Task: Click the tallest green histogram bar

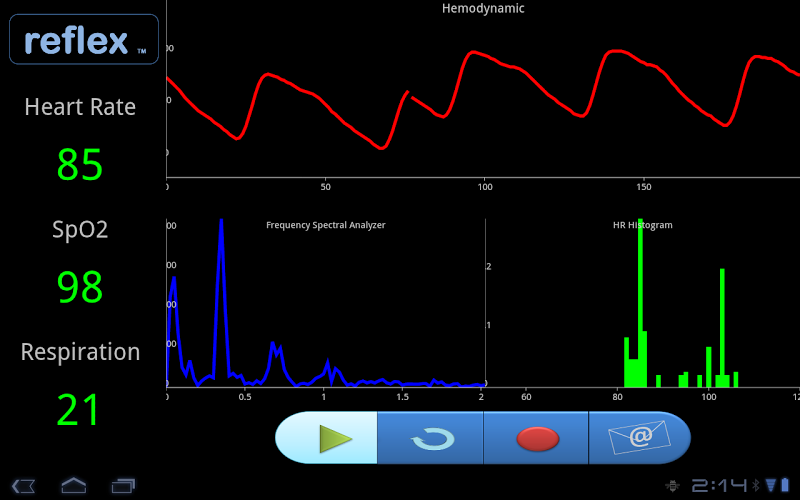Action: (x=640, y=303)
